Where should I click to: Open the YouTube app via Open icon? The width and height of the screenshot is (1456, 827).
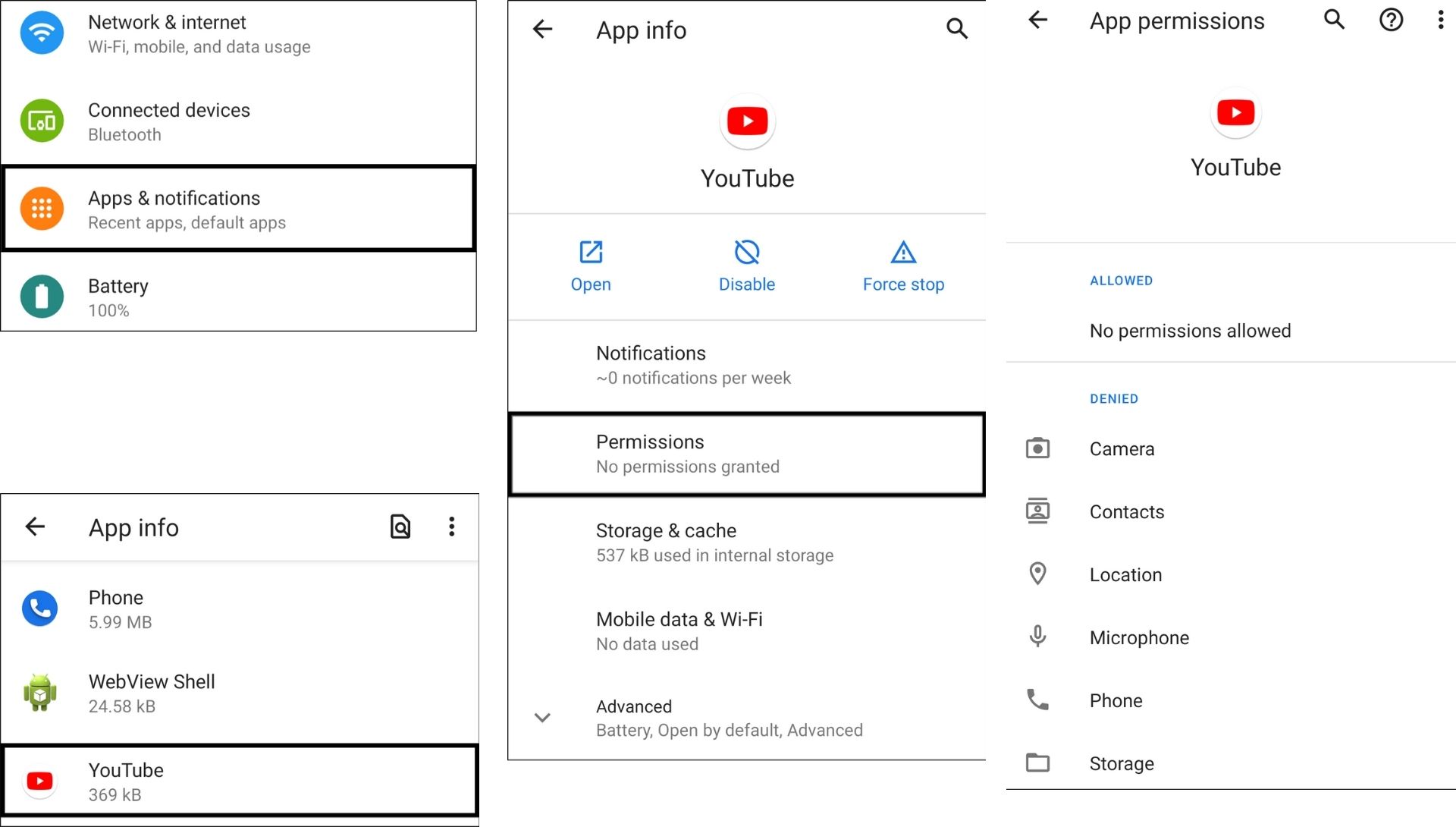(591, 252)
